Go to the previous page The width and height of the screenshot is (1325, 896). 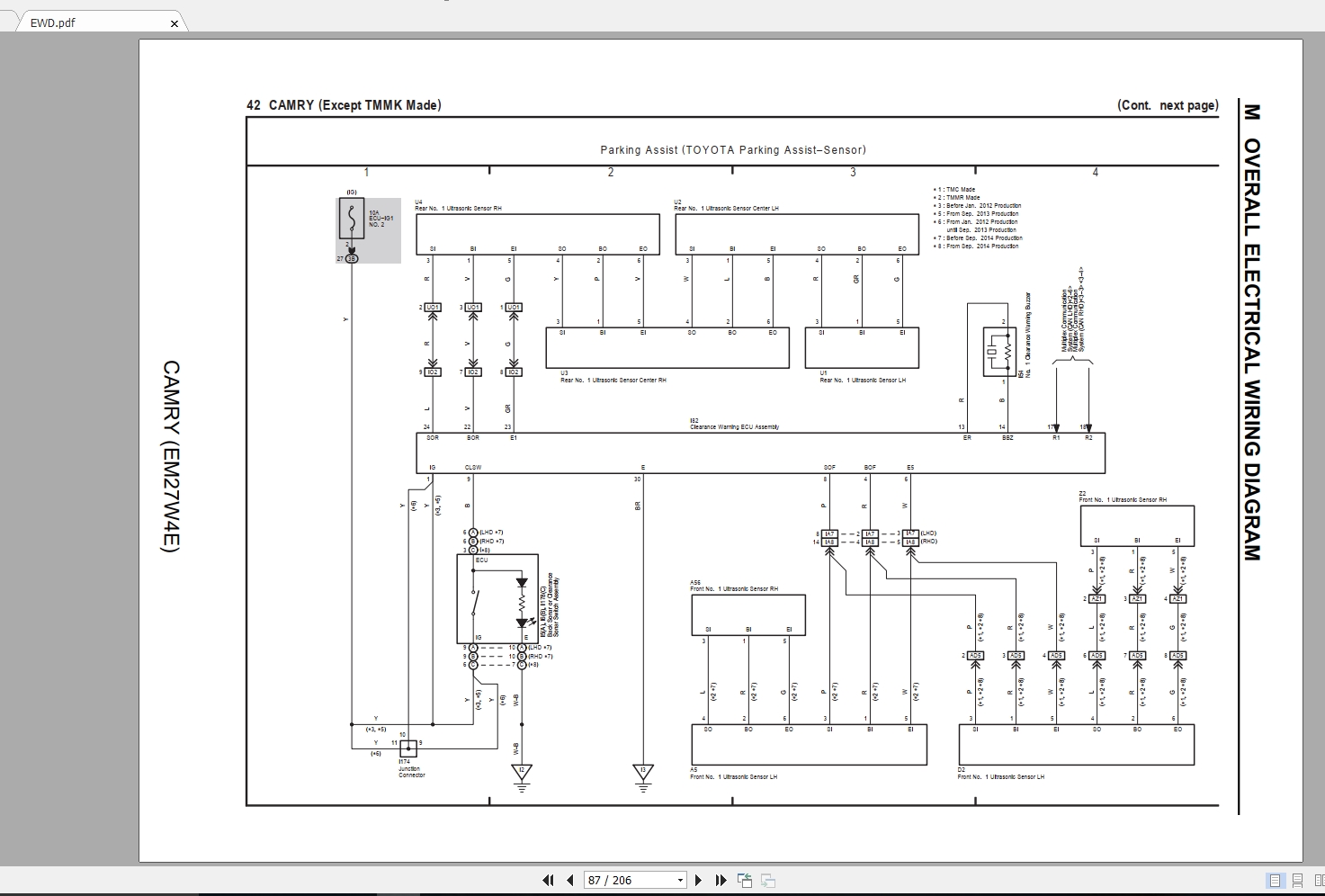[569, 880]
